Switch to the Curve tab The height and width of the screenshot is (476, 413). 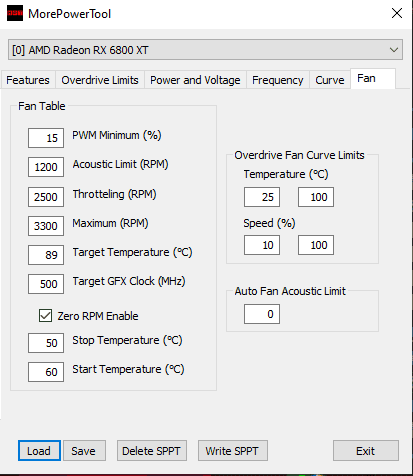tap(330, 80)
